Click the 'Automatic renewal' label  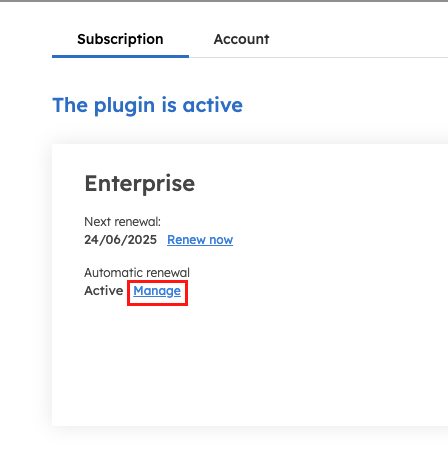tap(137, 273)
